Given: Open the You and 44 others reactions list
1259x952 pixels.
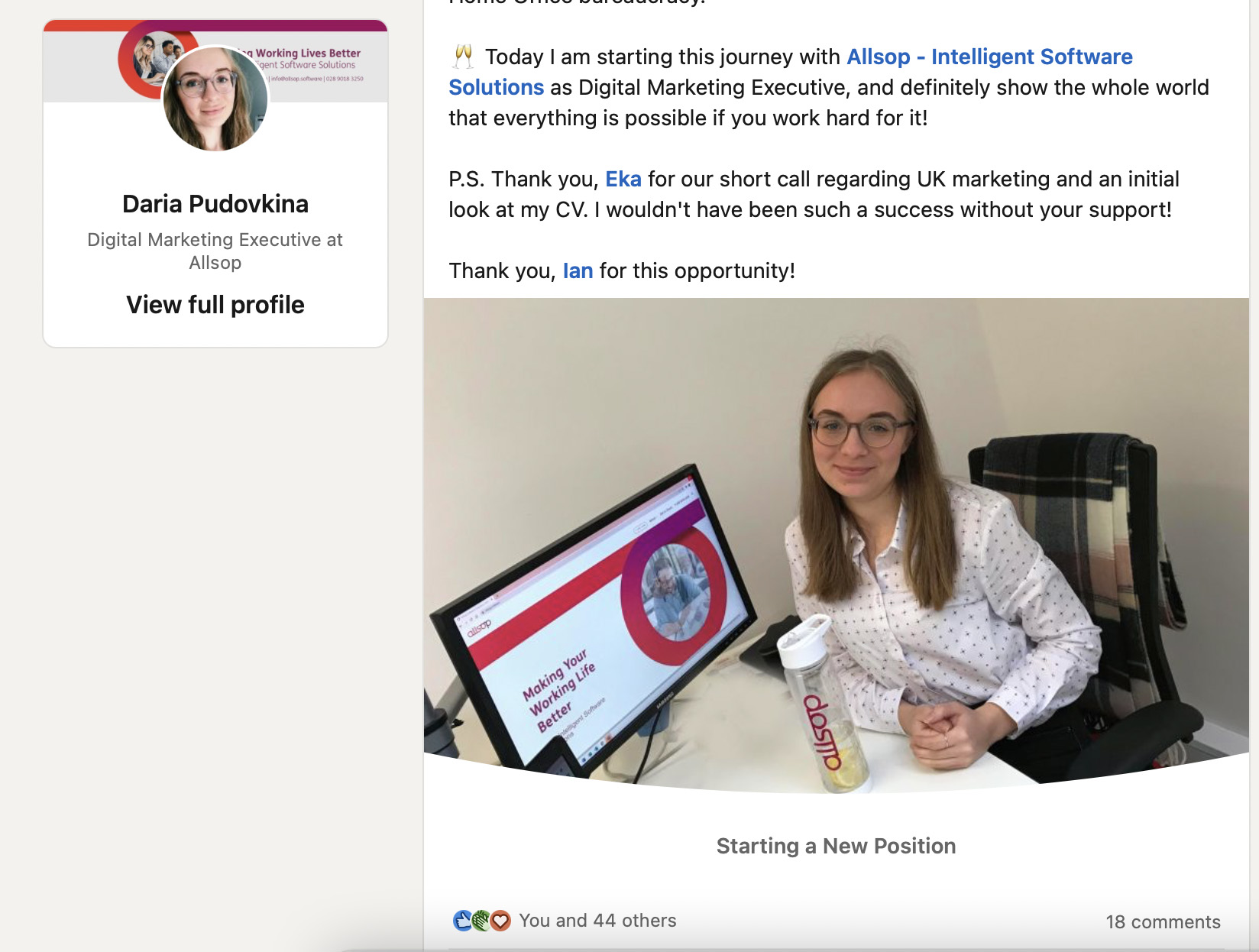Looking at the screenshot, I should pos(597,921).
